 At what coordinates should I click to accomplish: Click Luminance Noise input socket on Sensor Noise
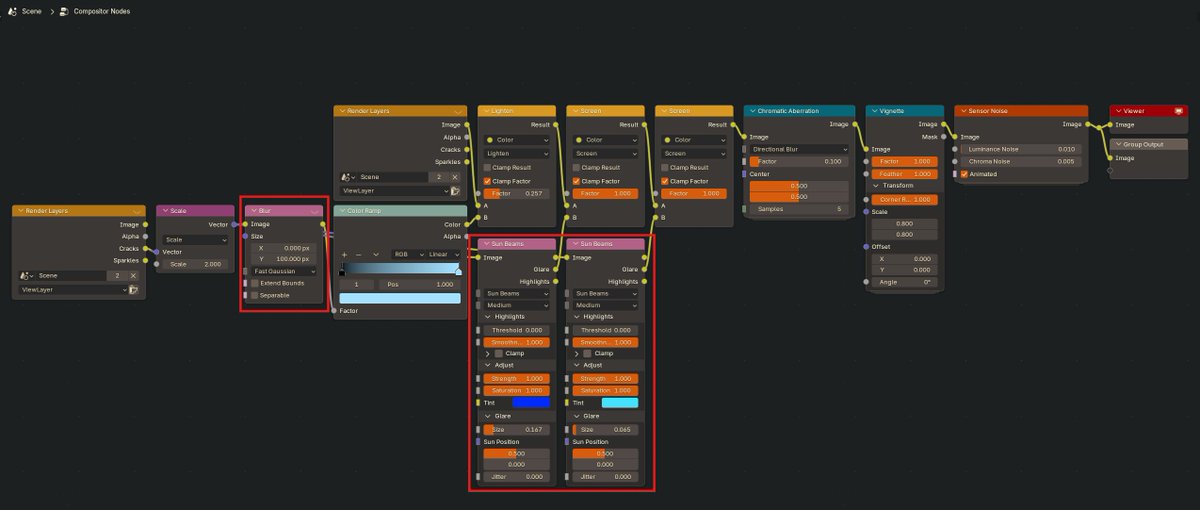955,149
